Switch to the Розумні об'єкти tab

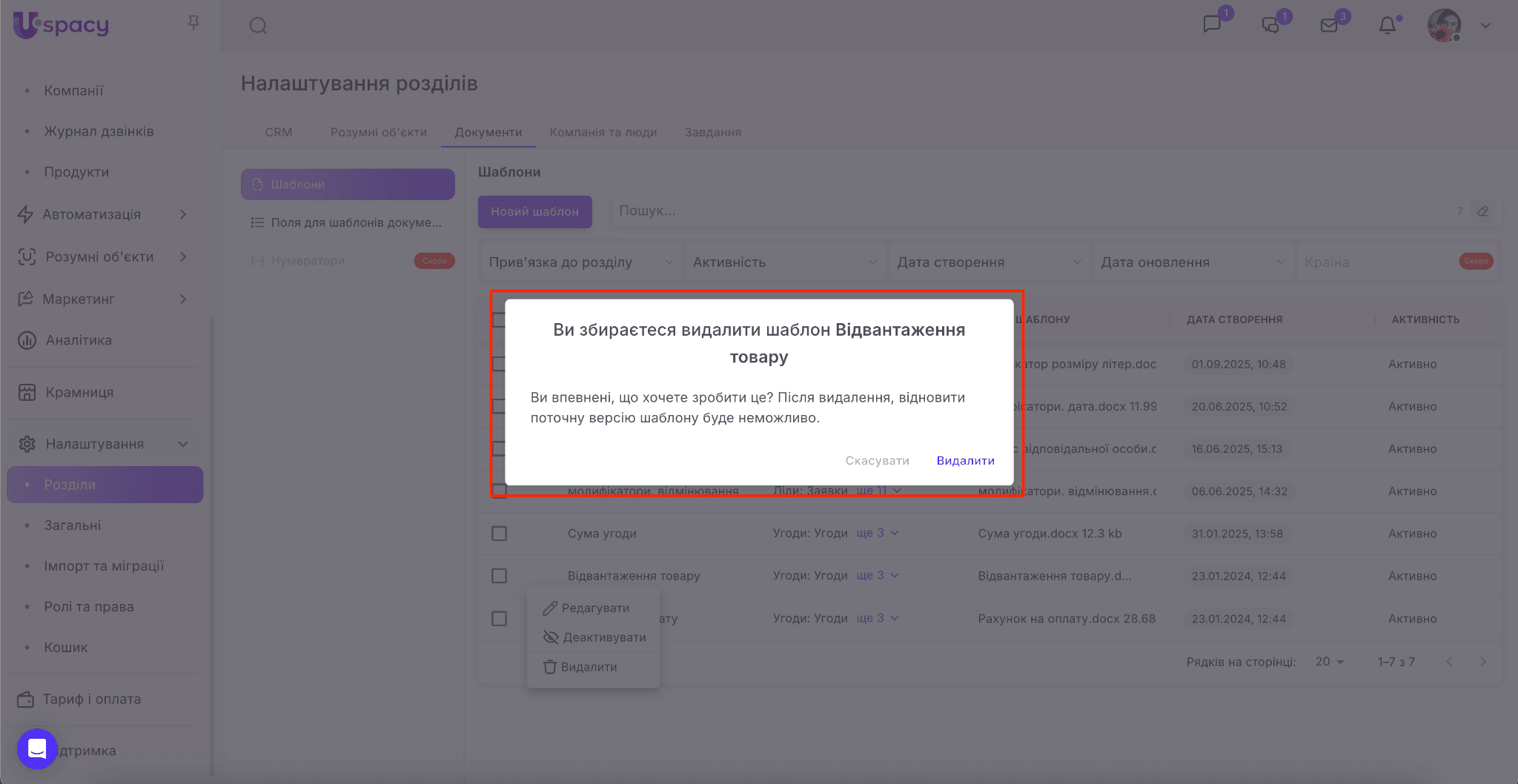pos(379,132)
